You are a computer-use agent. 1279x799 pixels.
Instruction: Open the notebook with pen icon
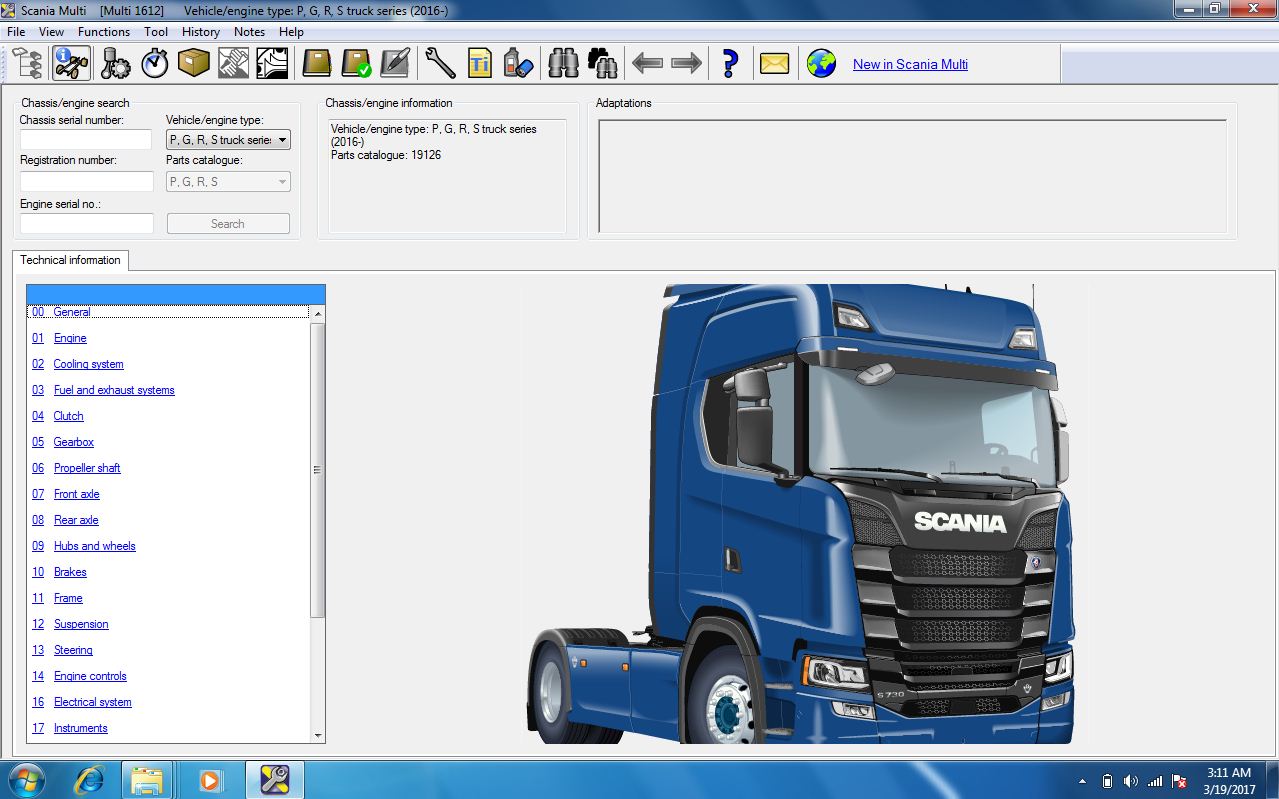point(395,64)
